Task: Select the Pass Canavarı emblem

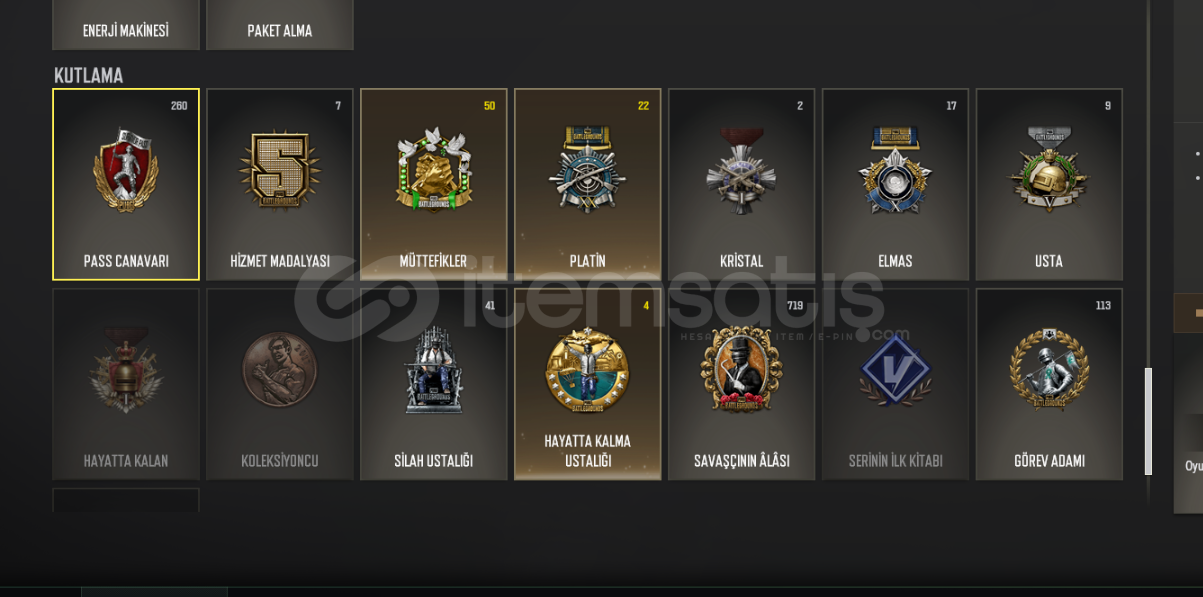Action: pyautogui.click(x=126, y=184)
